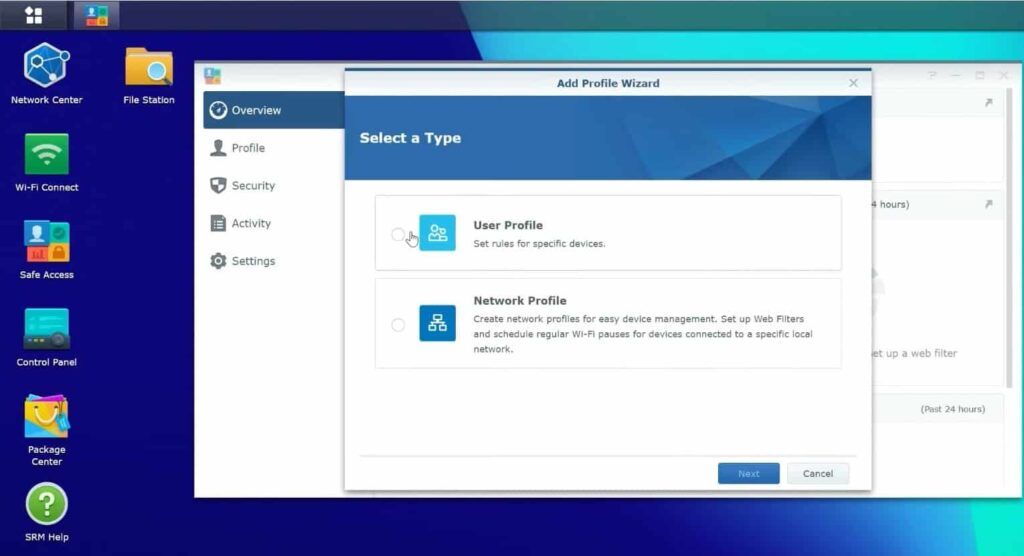The image size is (1024, 556).
Task: Click the 'set up a web filter' text
Action: [914, 353]
